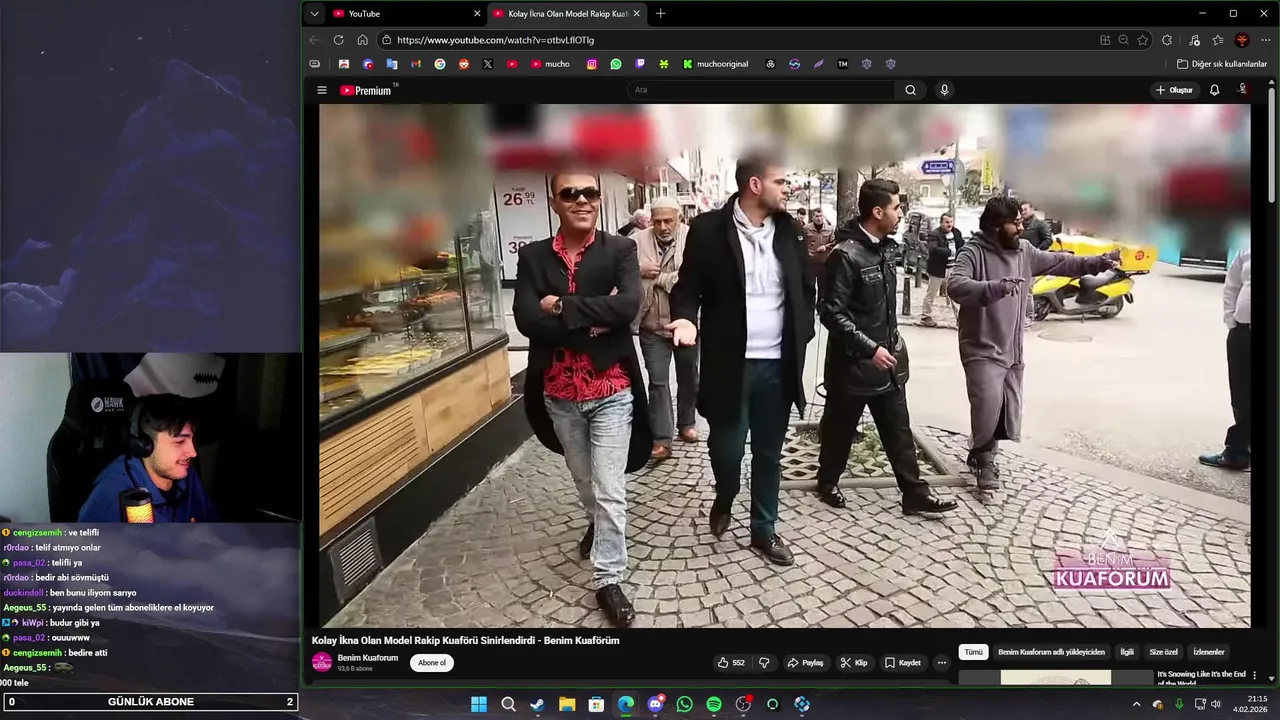Select the İlgili filter chip

[x=1127, y=652]
